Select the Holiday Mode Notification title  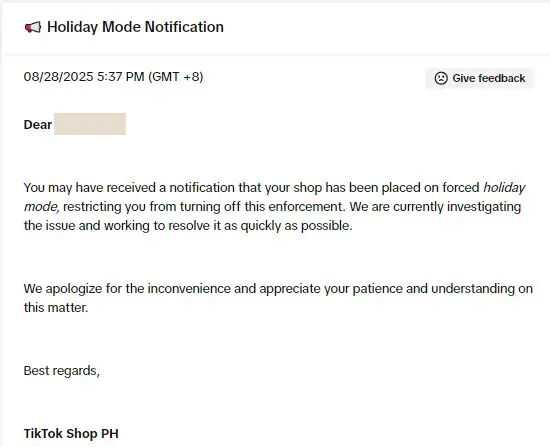(x=135, y=27)
